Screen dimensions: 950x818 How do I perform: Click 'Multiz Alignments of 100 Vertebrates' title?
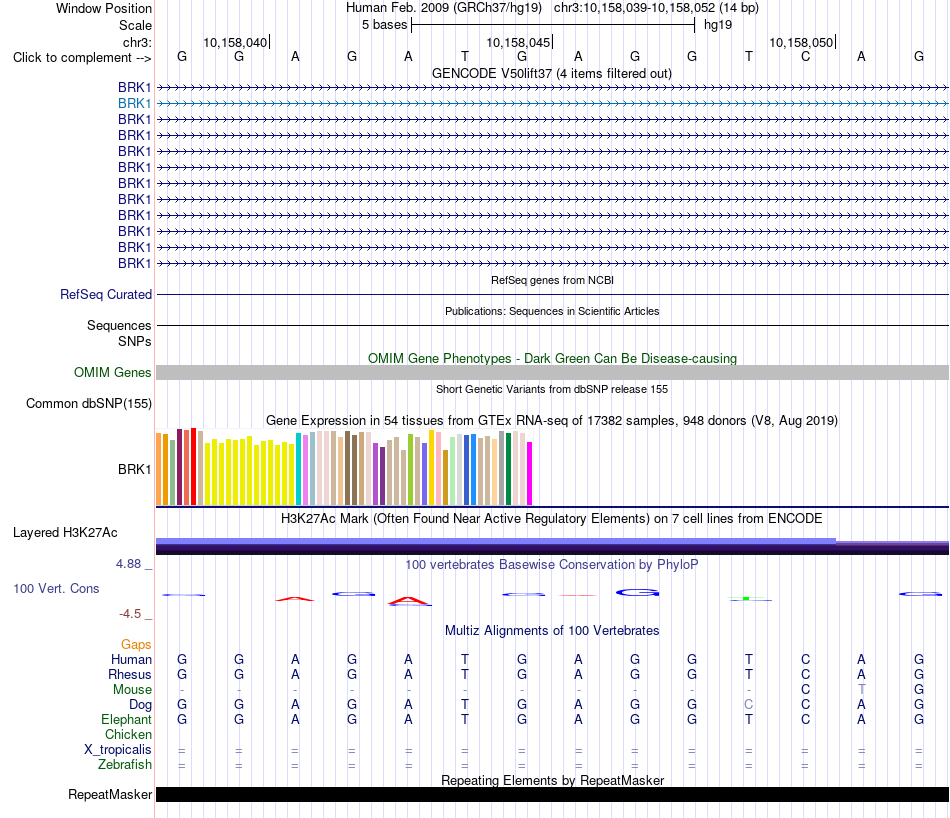(552, 631)
